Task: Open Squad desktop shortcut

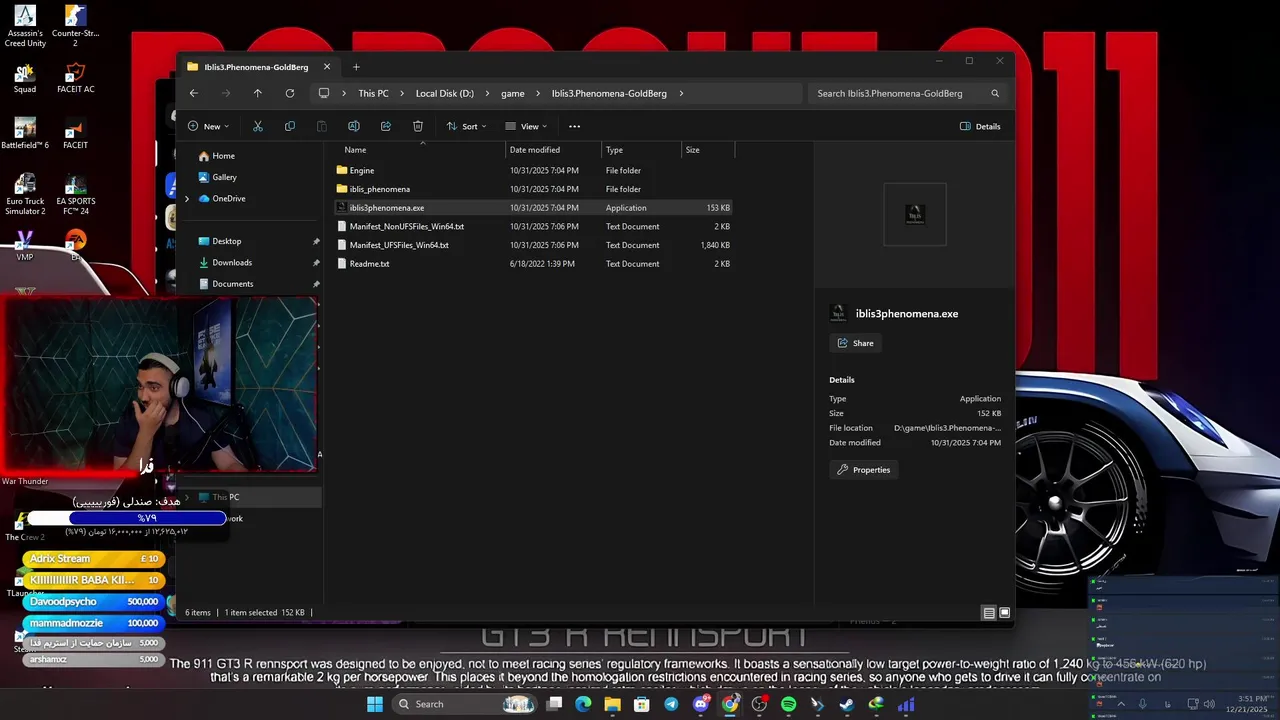Action: click(x=24, y=78)
